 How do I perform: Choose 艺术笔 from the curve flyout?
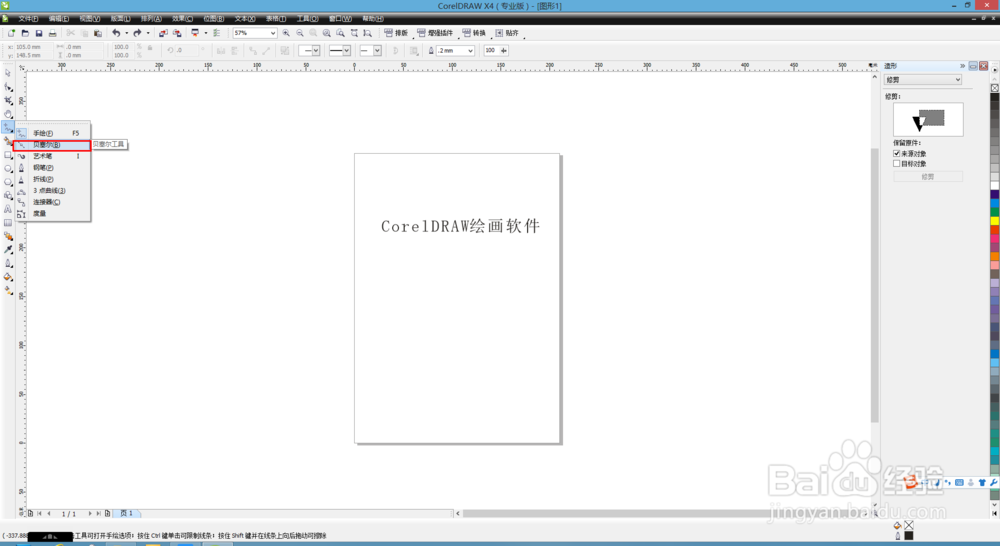[x=53, y=156]
